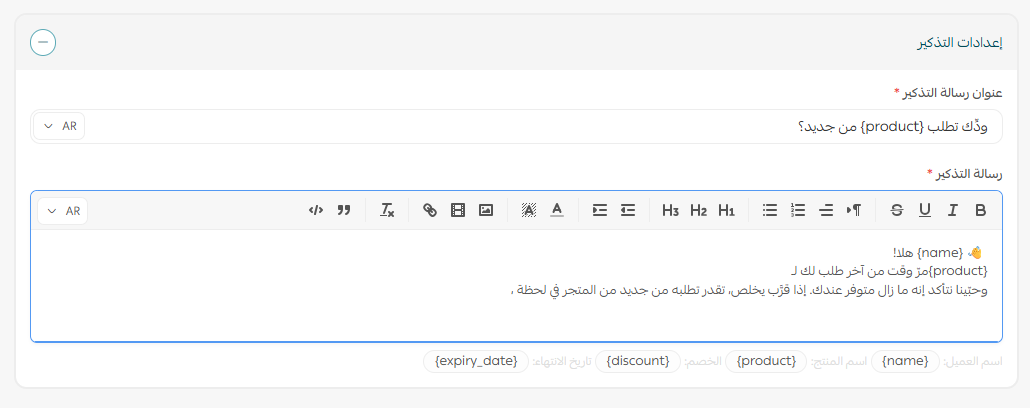Apply Heading 1 style
The image size is (1030, 408).
point(727,210)
